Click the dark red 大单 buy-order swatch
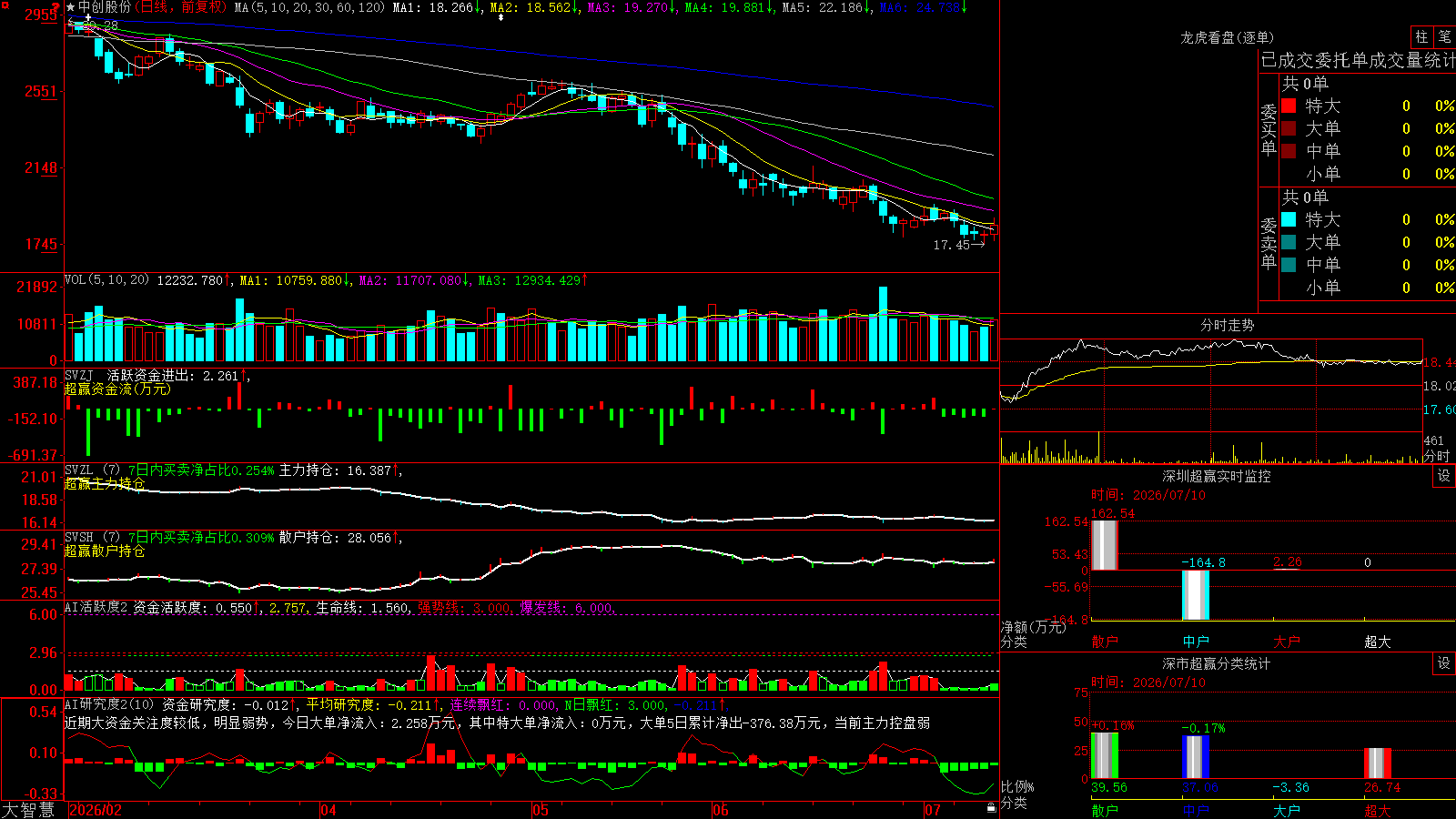The width and height of the screenshot is (1456, 819). [1289, 128]
